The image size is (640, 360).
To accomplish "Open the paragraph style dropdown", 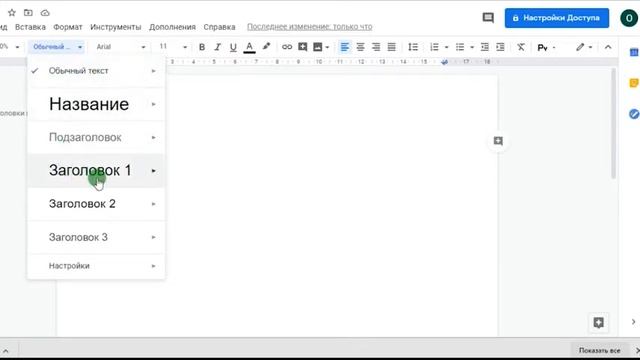I will click(57, 47).
